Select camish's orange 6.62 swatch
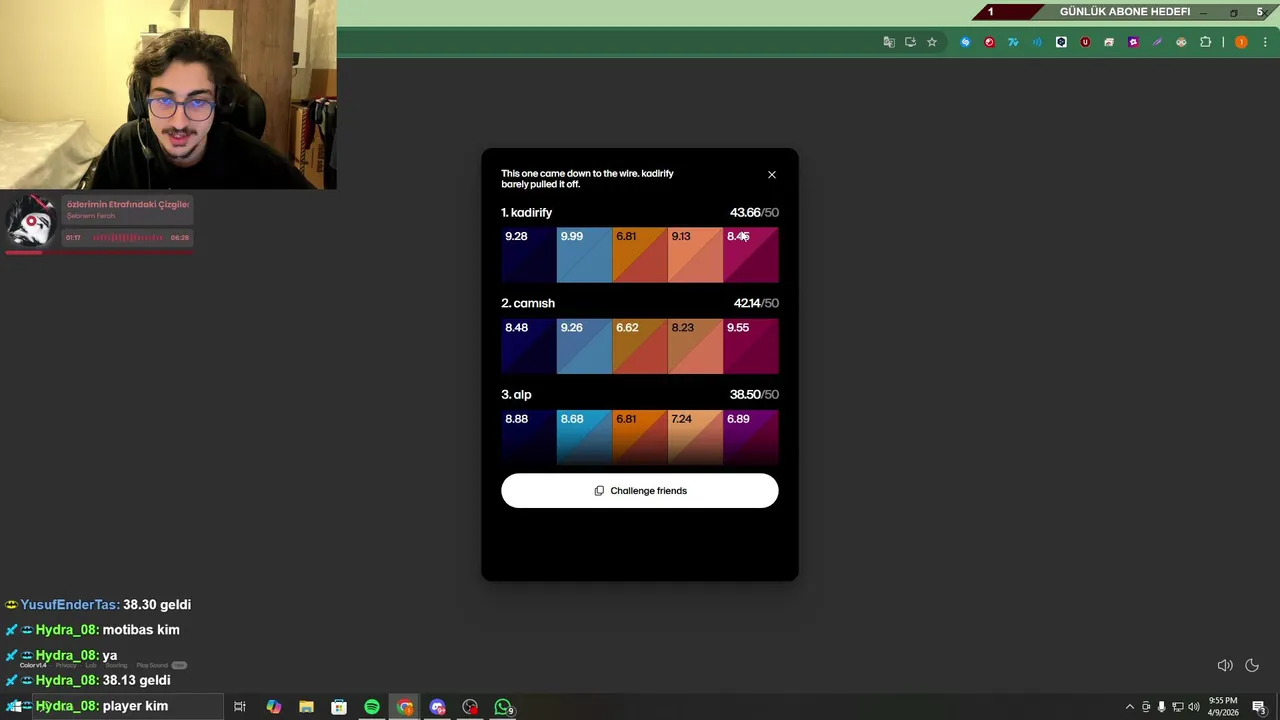Screen dimensions: 1280x720 [x=640, y=346]
